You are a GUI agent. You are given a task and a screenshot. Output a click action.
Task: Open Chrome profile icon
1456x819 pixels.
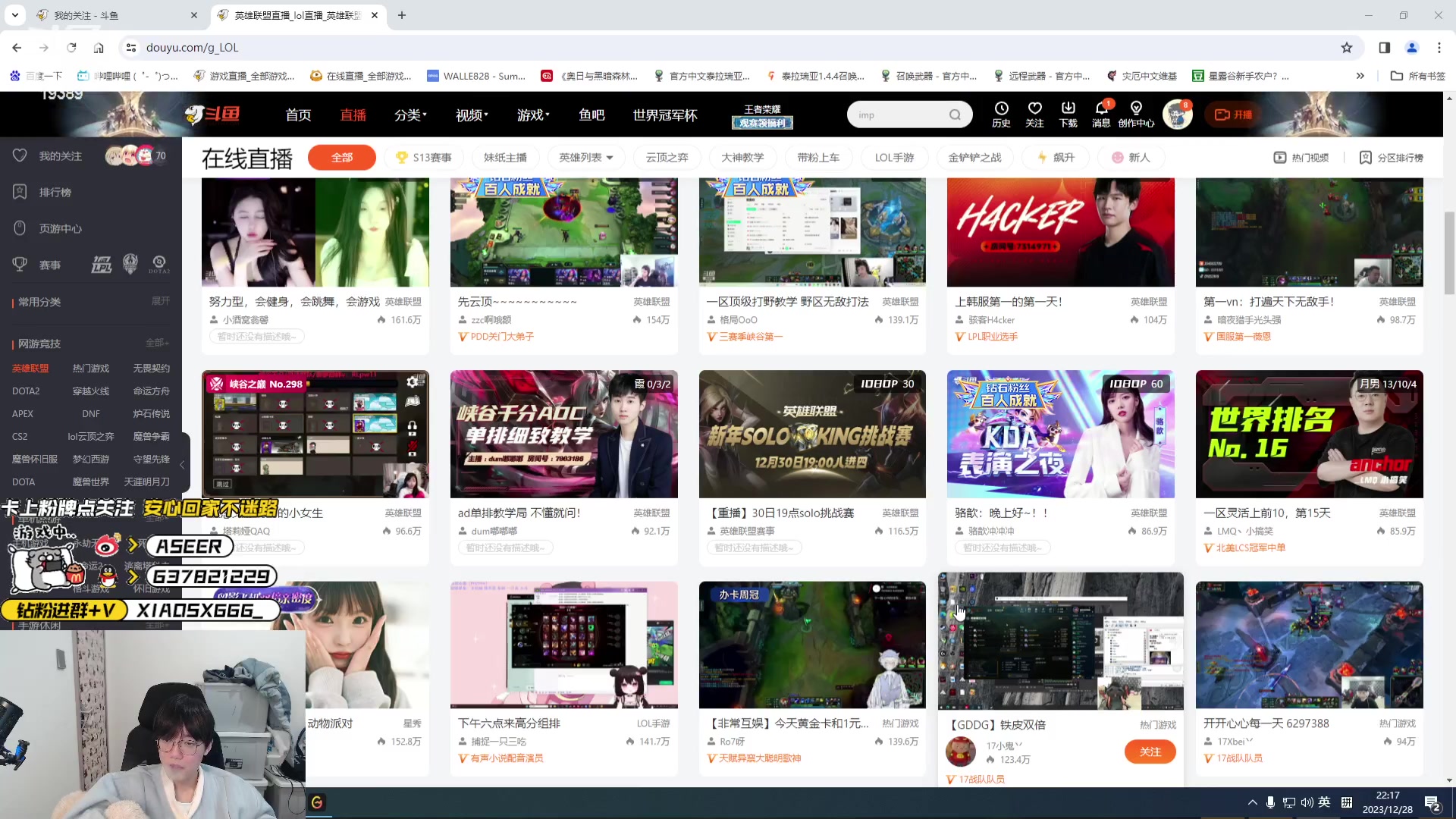click(1412, 48)
